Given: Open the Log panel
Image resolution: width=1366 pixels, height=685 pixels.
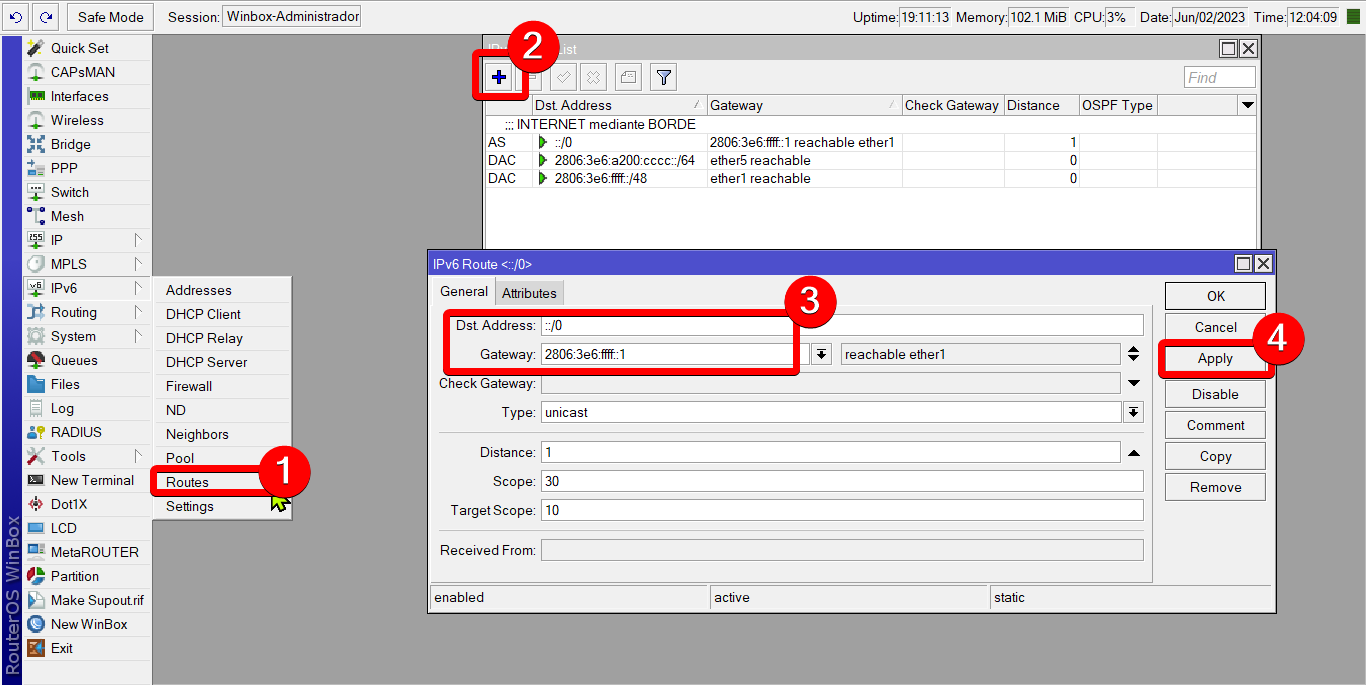Looking at the screenshot, I should pyautogui.click(x=64, y=408).
